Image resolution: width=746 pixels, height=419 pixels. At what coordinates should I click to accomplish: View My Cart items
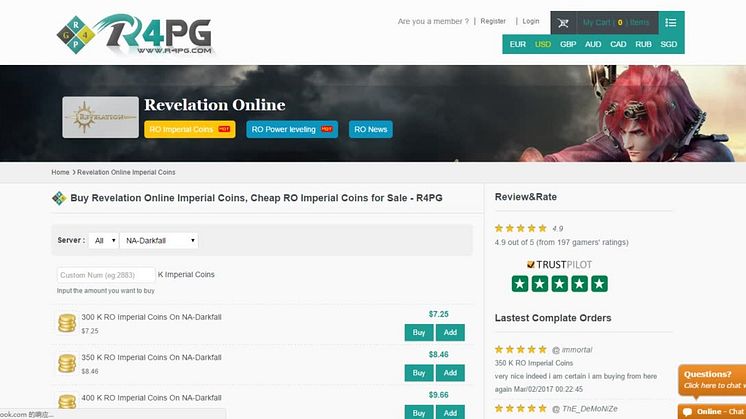tap(616, 22)
